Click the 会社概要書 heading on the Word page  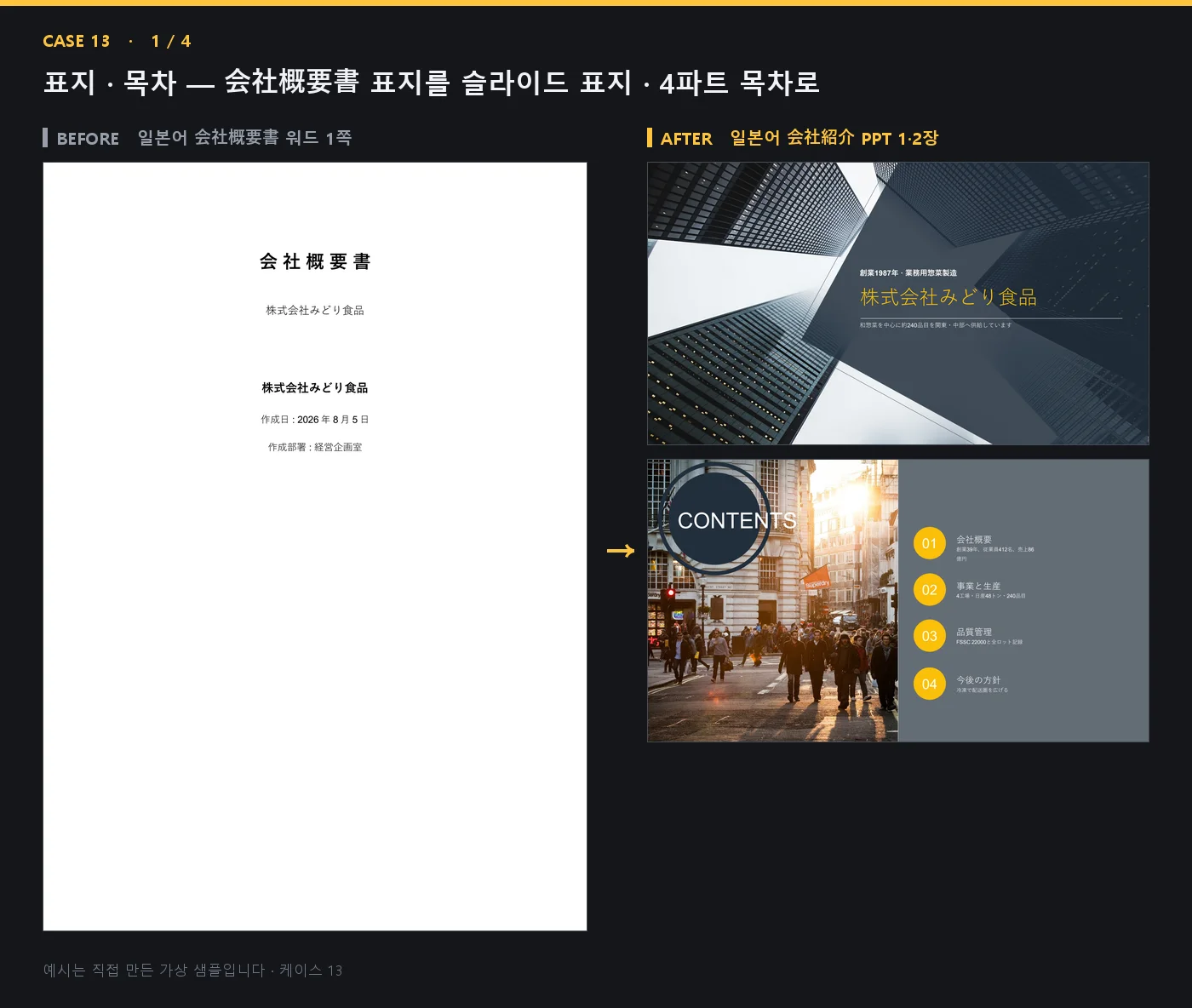pyautogui.click(x=315, y=261)
